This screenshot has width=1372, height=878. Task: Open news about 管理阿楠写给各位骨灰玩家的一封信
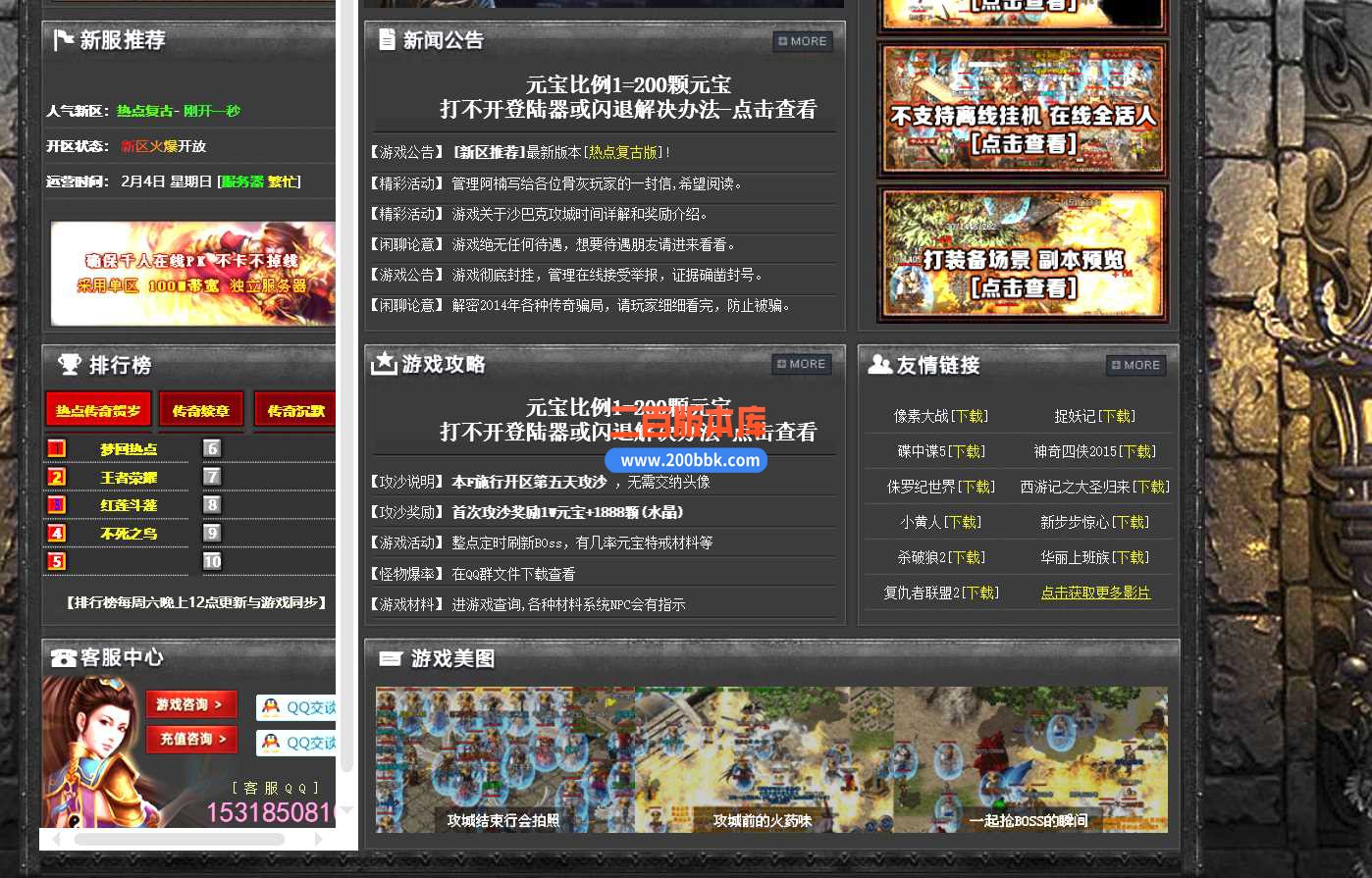tap(599, 183)
